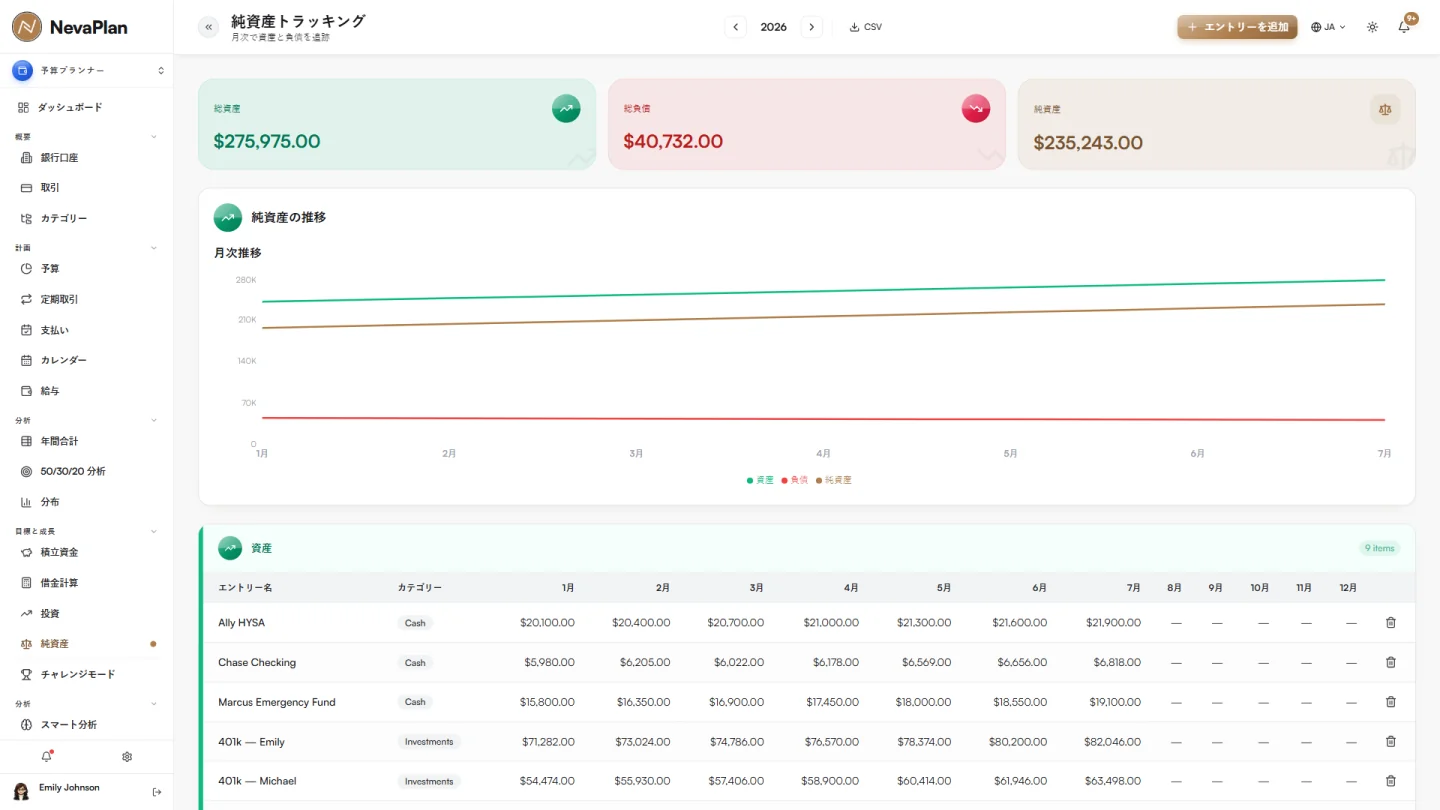
Task: Open 積立資金 via its piggy bank icon
Action: coord(27,552)
